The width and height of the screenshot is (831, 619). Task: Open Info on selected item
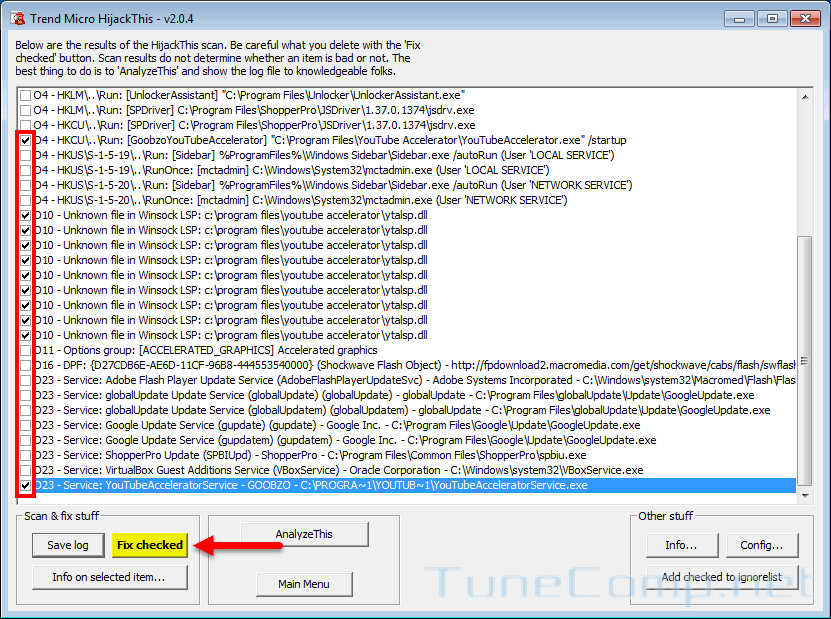click(x=110, y=577)
